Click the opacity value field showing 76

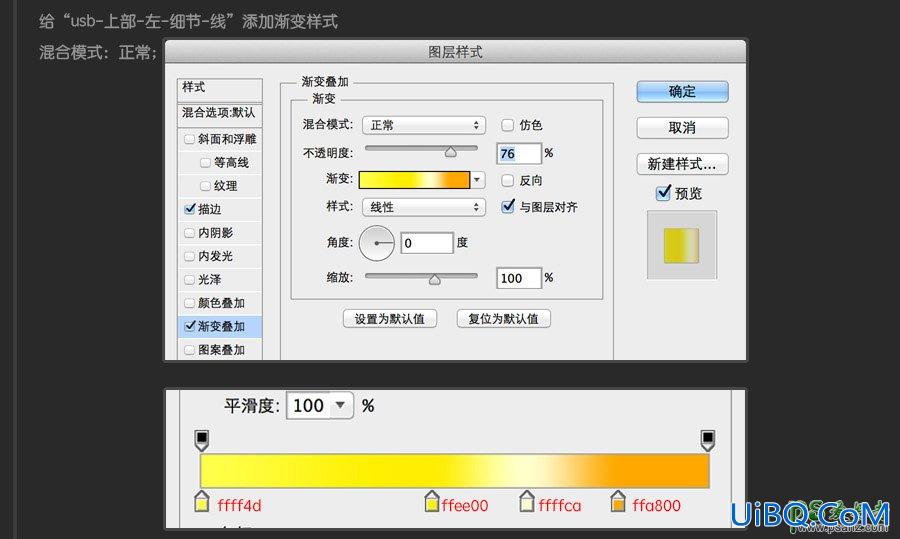coord(519,153)
